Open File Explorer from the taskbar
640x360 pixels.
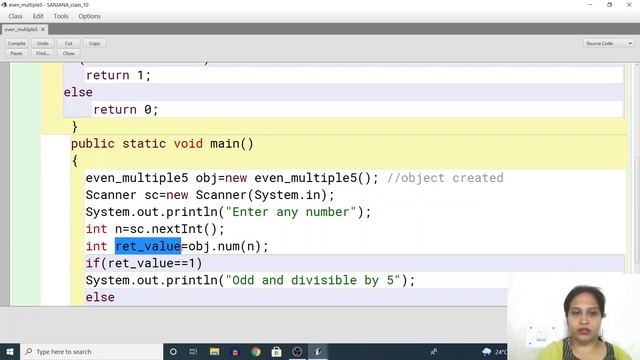coord(214,351)
